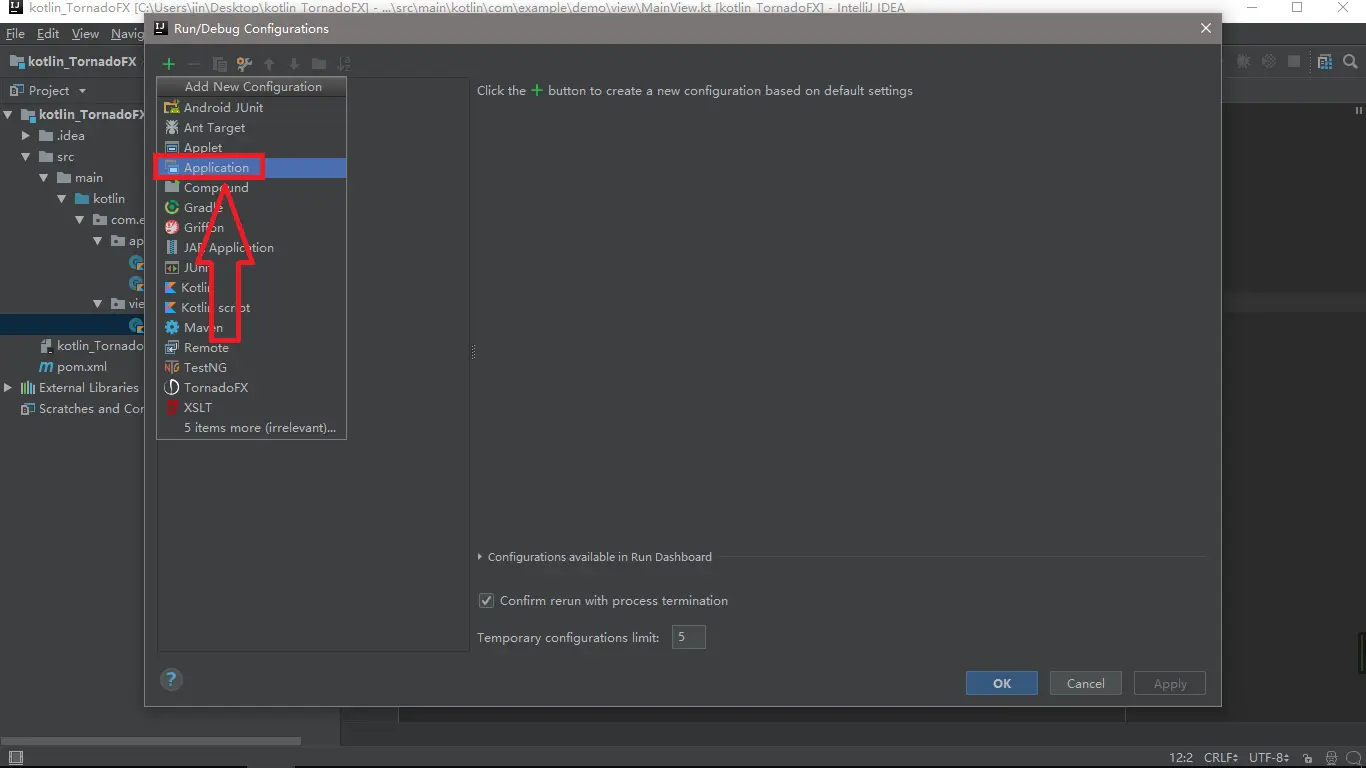
Task: Click the TestNG icon in the list
Action: click(x=172, y=367)
